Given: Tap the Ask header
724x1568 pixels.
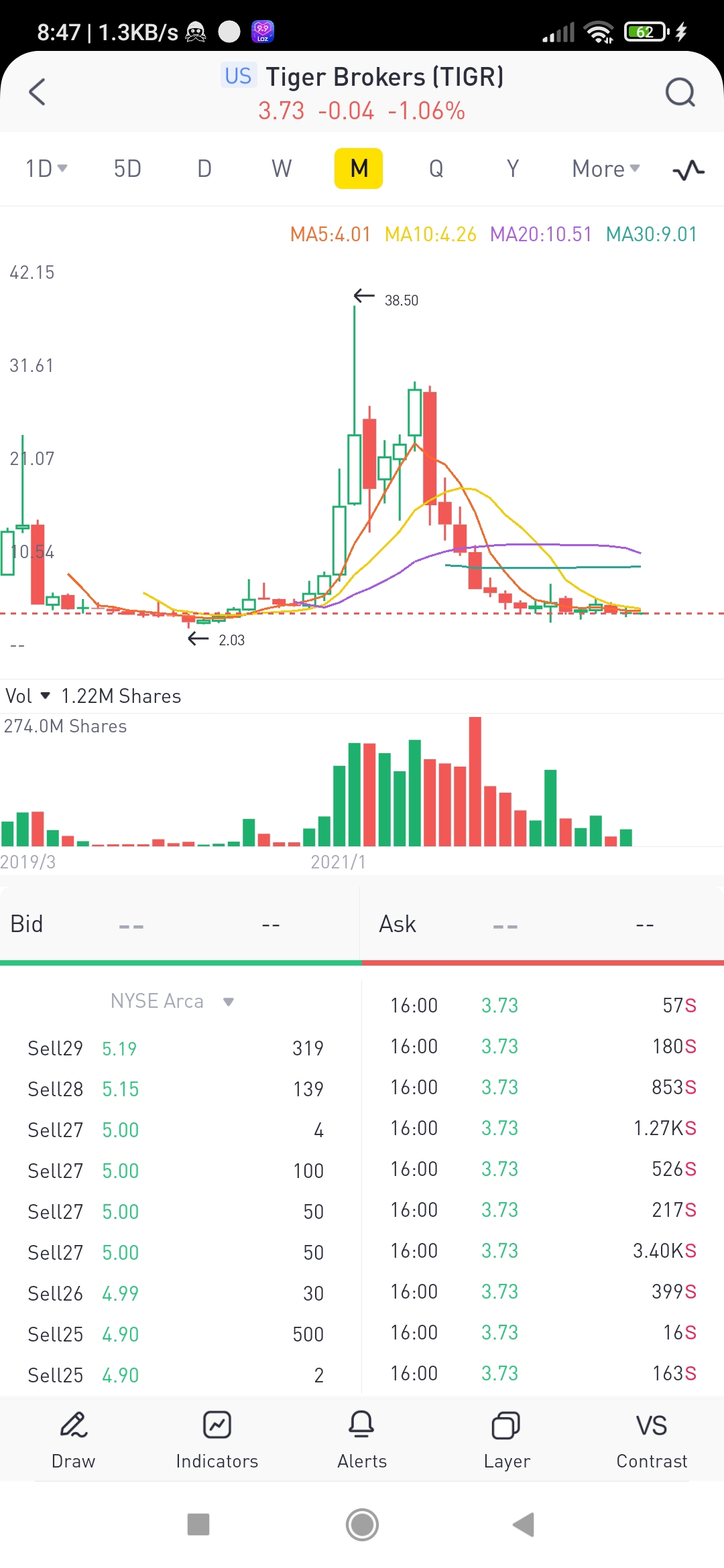Looking at the screenshot, I should [x=398, y=924].
